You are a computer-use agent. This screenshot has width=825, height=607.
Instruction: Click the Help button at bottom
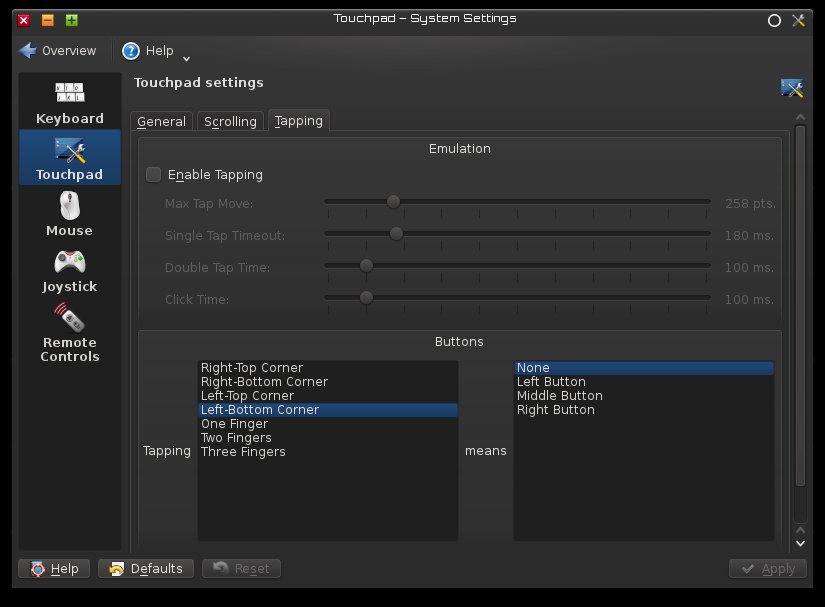pos(54,569)
